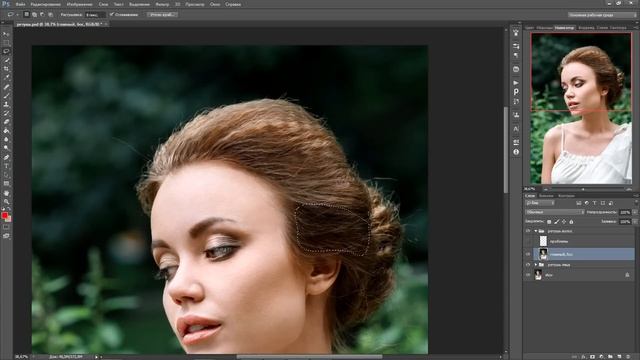Open the Изображение menu
This screenshot has width=640, height=360.
[79, 4]
